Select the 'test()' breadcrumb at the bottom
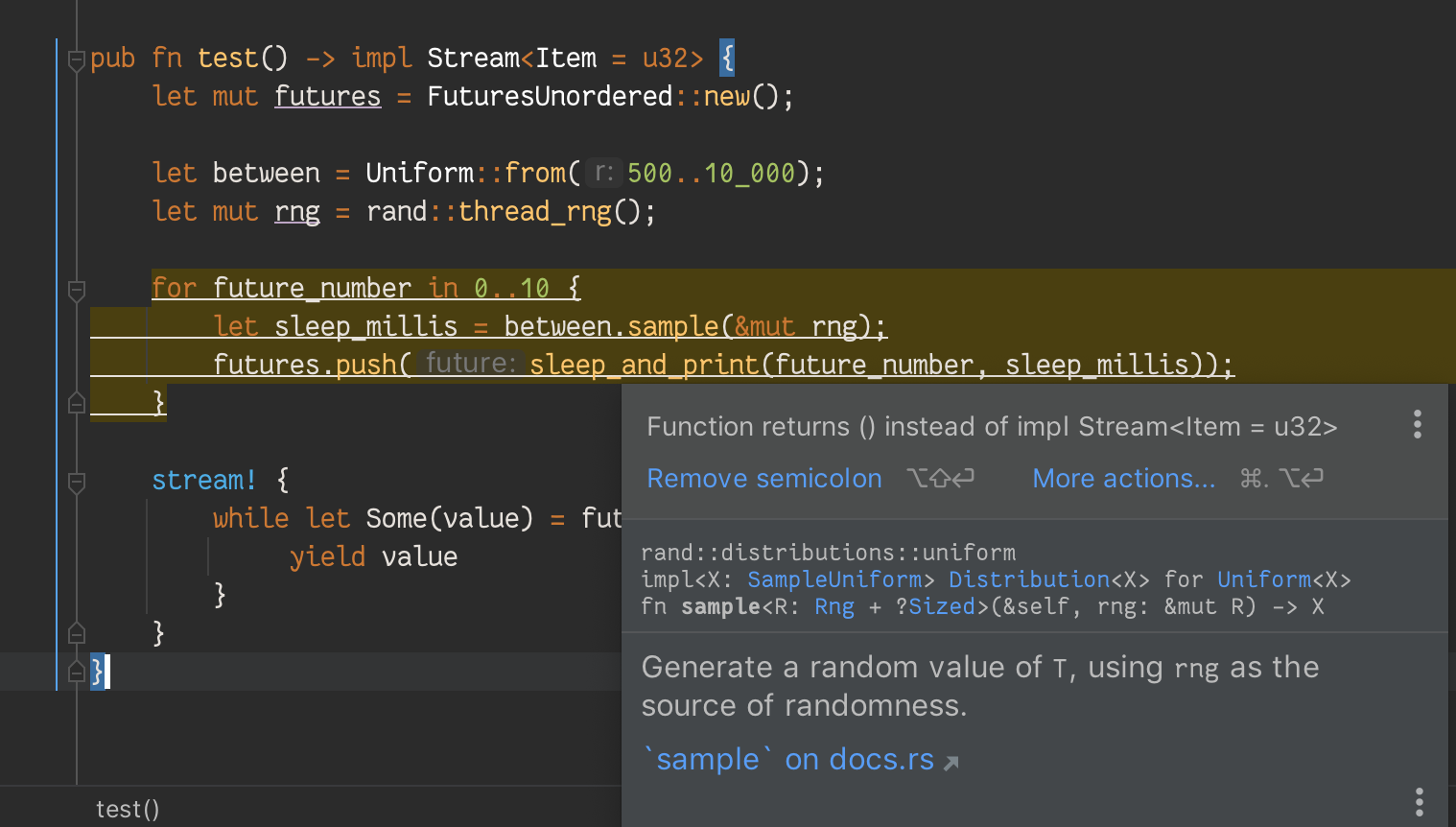 (x=128, y=810)
